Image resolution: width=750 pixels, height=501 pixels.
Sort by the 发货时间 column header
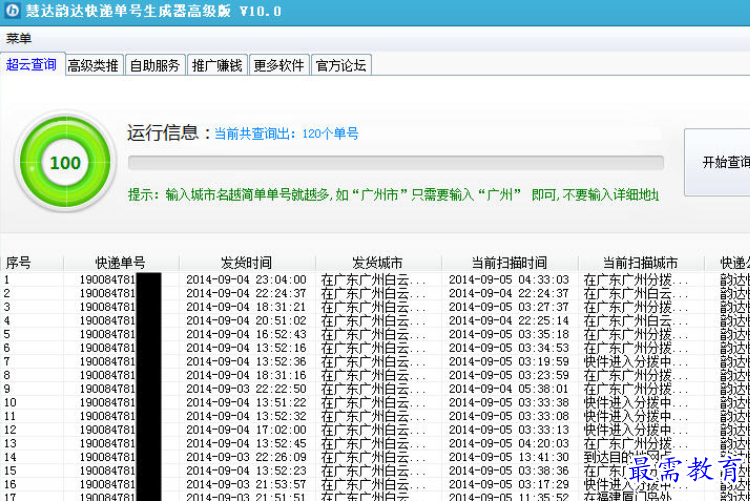[x=247, y=263]
